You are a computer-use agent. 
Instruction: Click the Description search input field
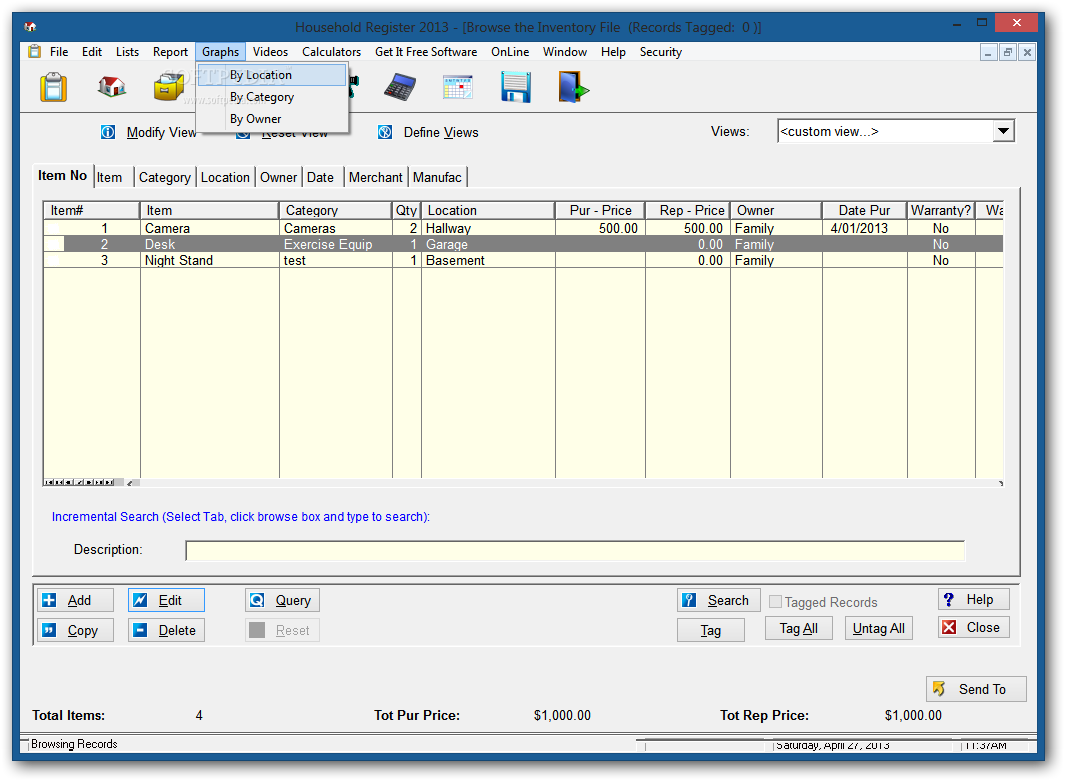click(x=575, y=550)
